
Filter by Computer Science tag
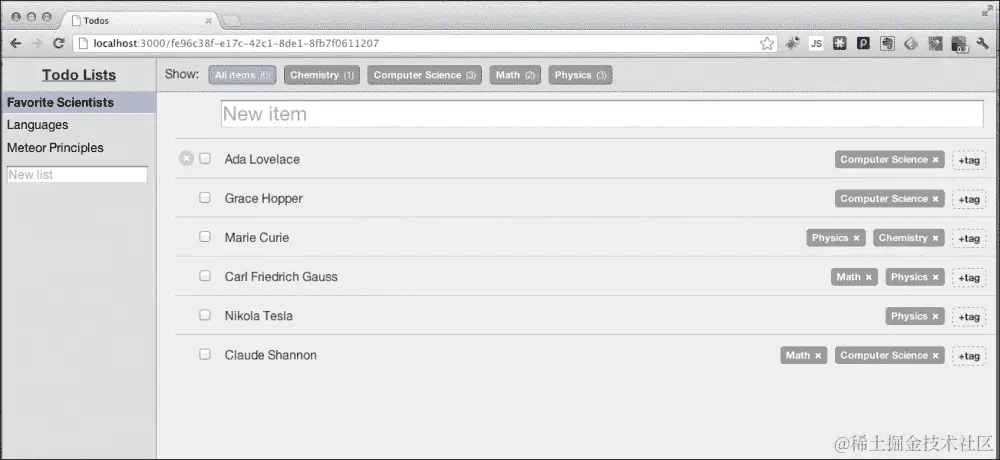tap(425, 75)
